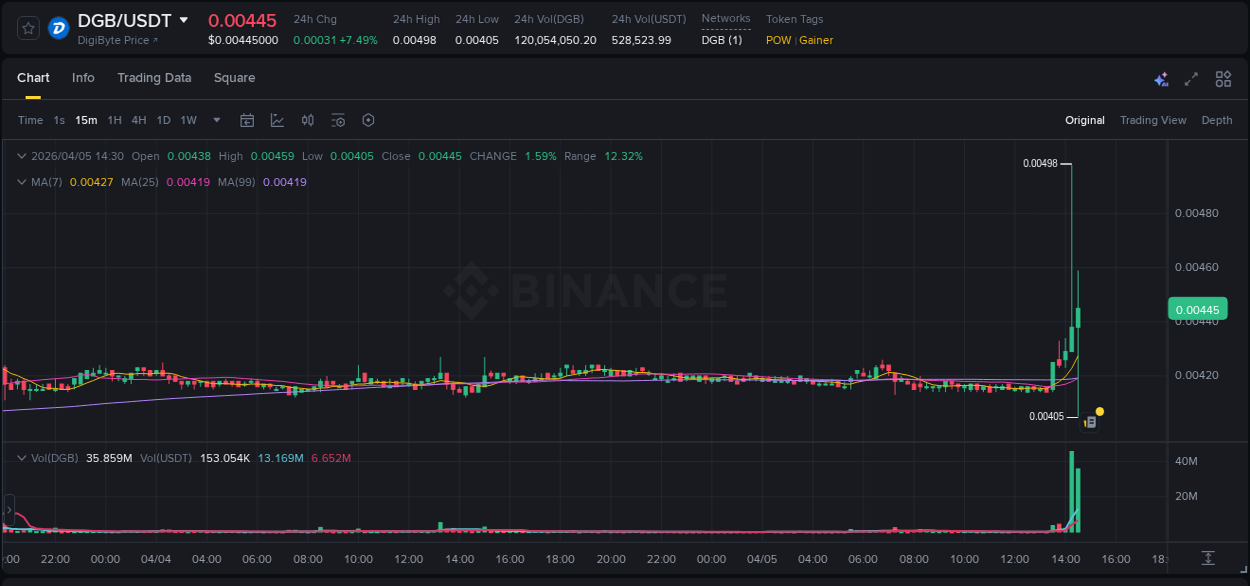
Task: Open the Trading View chart mode
Action: 1153,120
